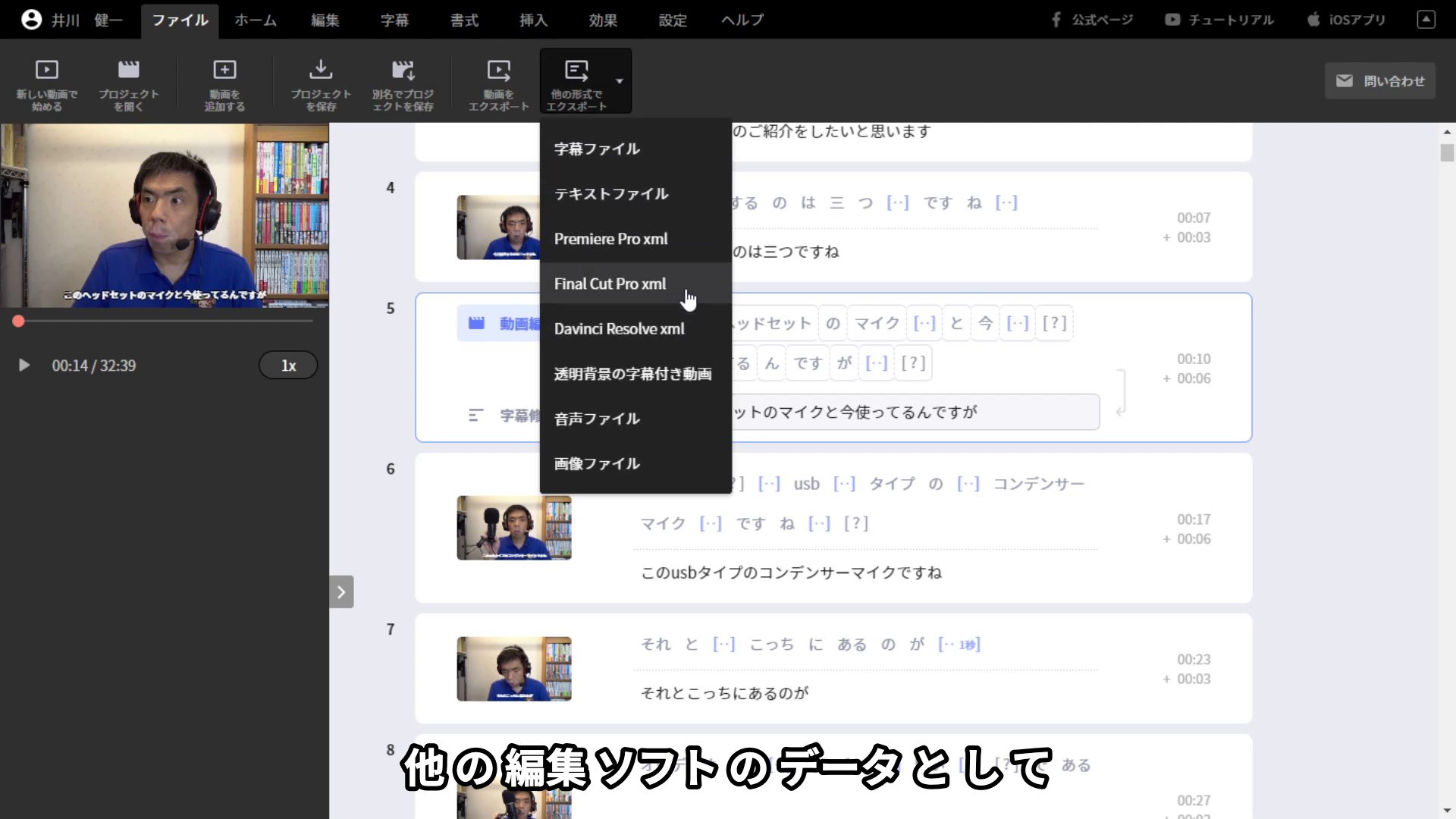Open the 公式ページ Facebook link

pos(1091,20)
